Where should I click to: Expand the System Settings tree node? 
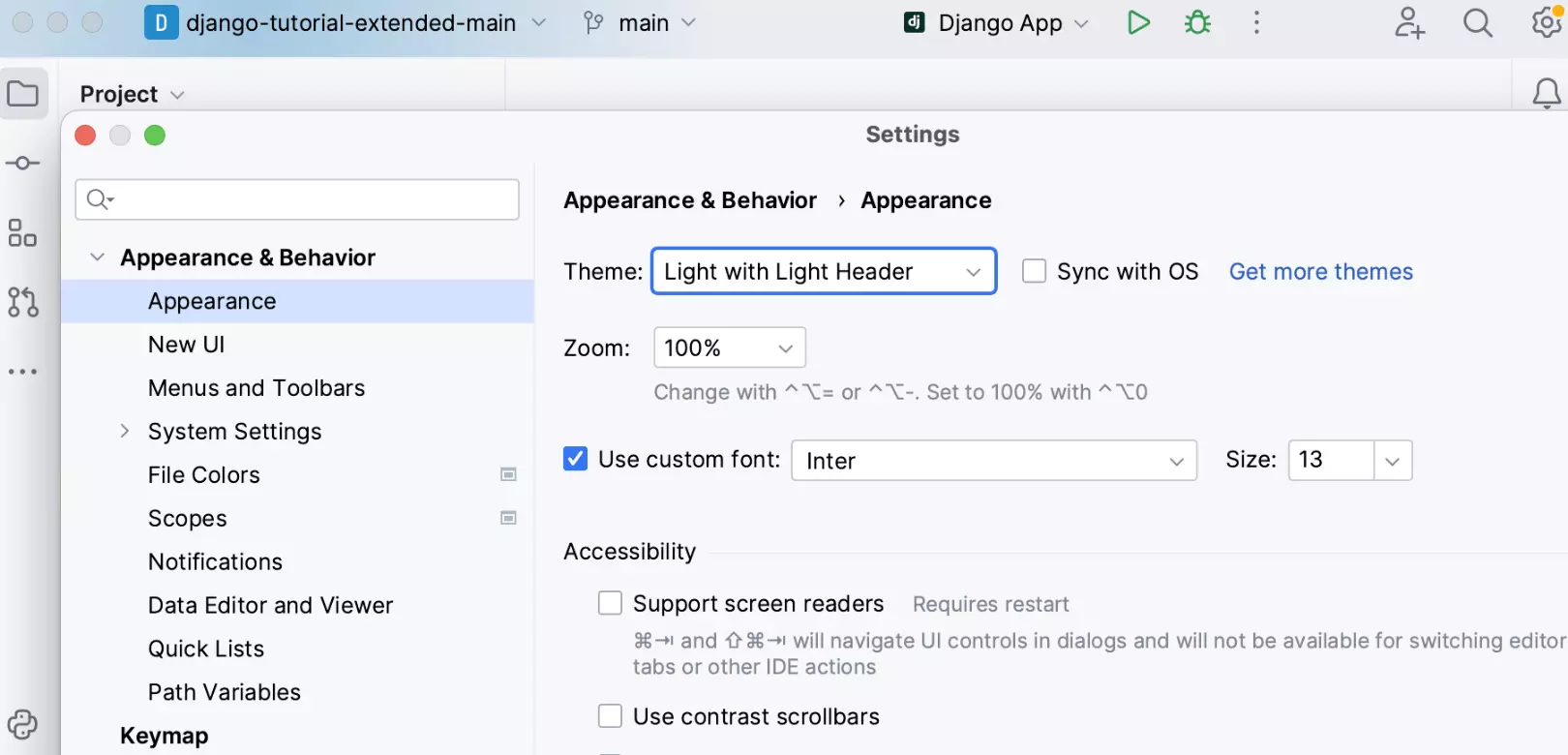pyautogui.click(x=125, y=431)
